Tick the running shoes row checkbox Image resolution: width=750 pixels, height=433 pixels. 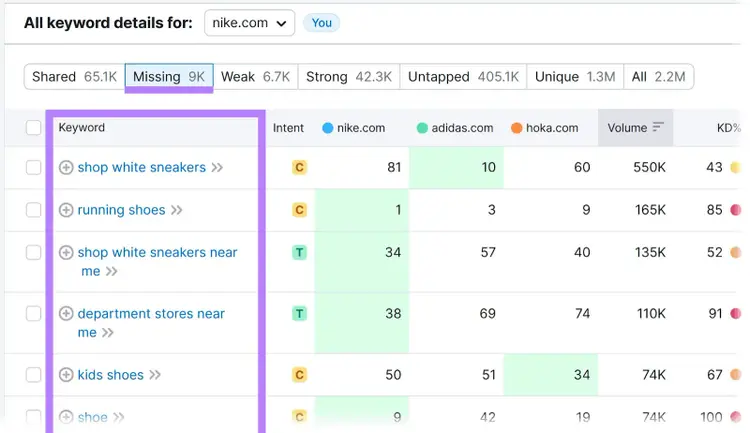tap(33, 210)
